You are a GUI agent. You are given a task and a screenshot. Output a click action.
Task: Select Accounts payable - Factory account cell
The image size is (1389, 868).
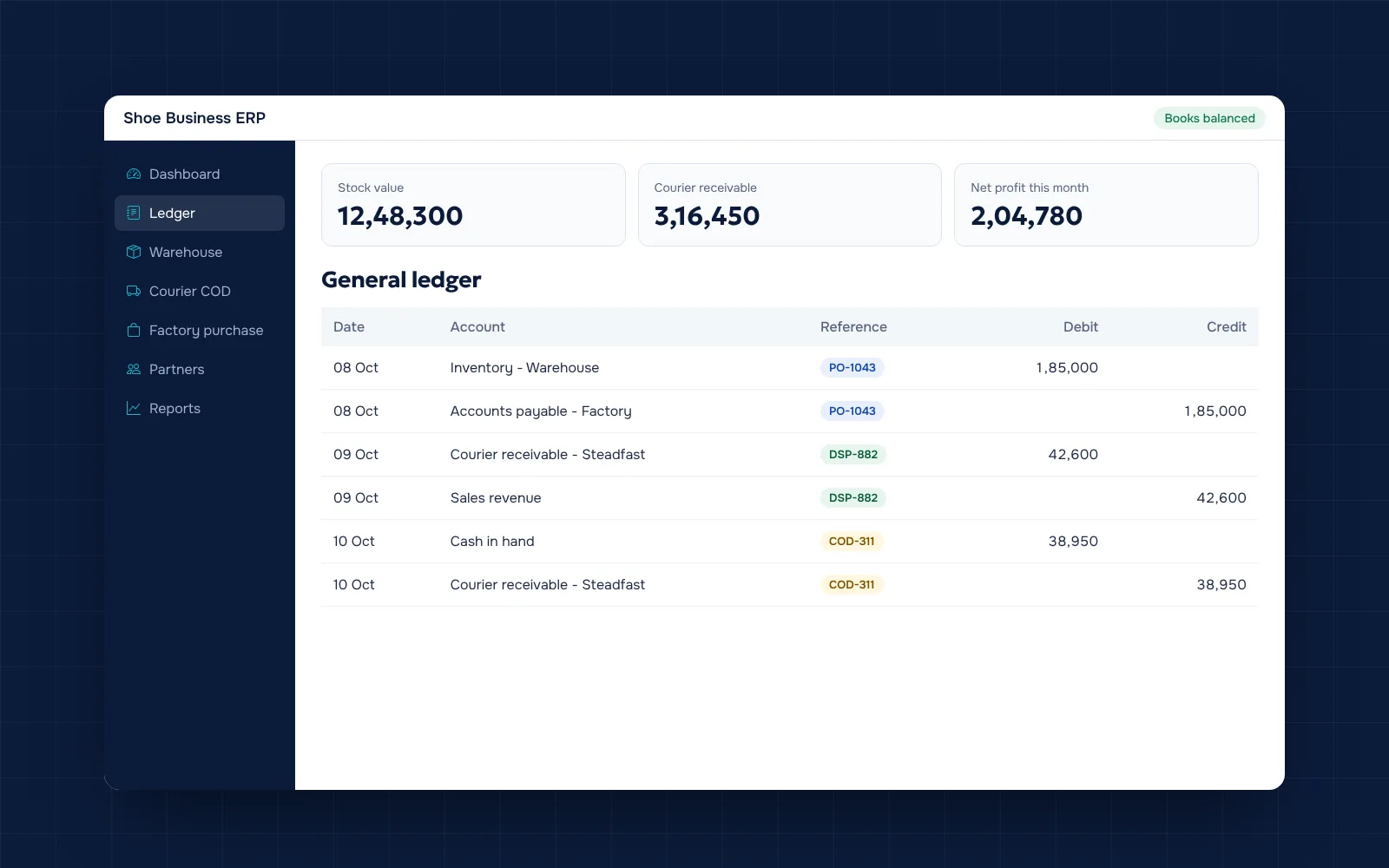click(x=541, y=411)
